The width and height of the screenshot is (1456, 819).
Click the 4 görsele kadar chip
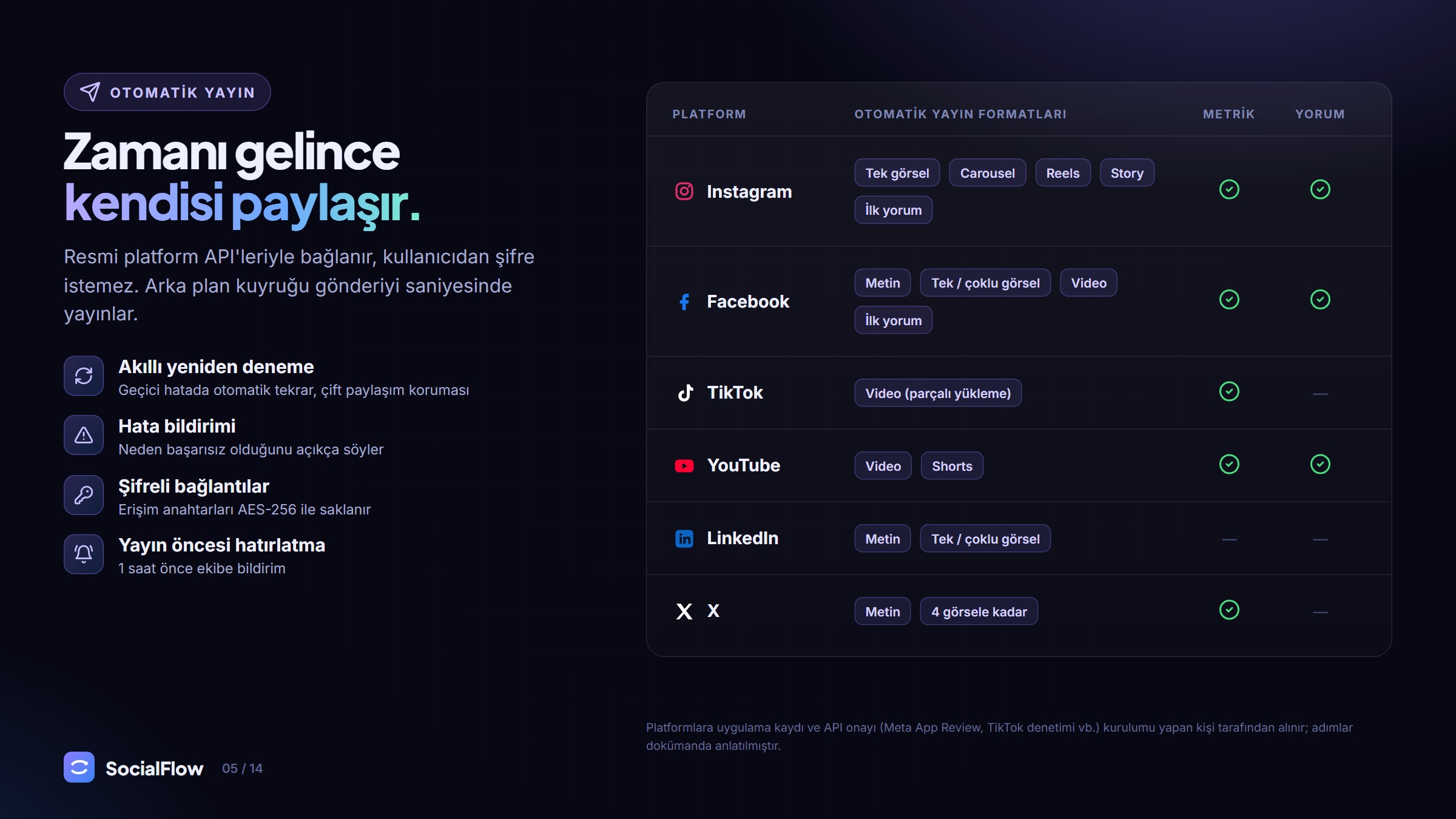pos(979,612)
